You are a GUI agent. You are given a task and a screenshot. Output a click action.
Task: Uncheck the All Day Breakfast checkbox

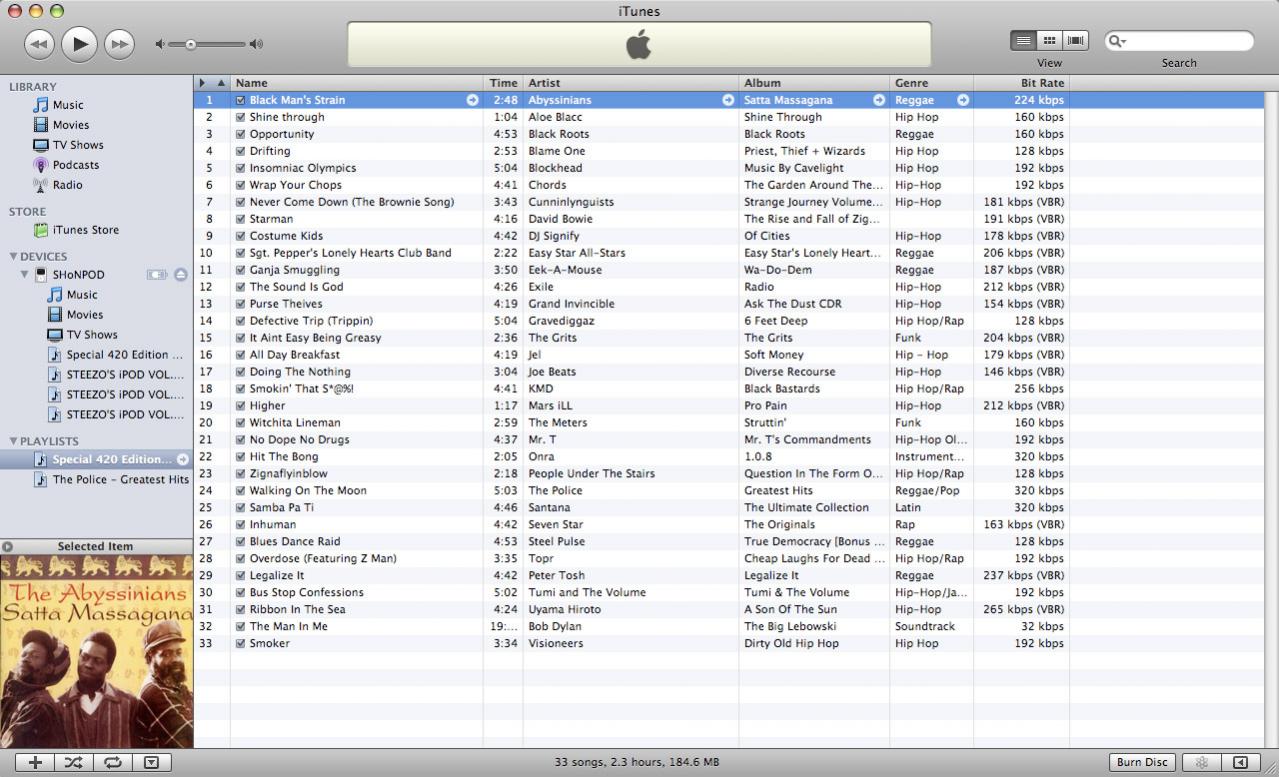[241, 355]
